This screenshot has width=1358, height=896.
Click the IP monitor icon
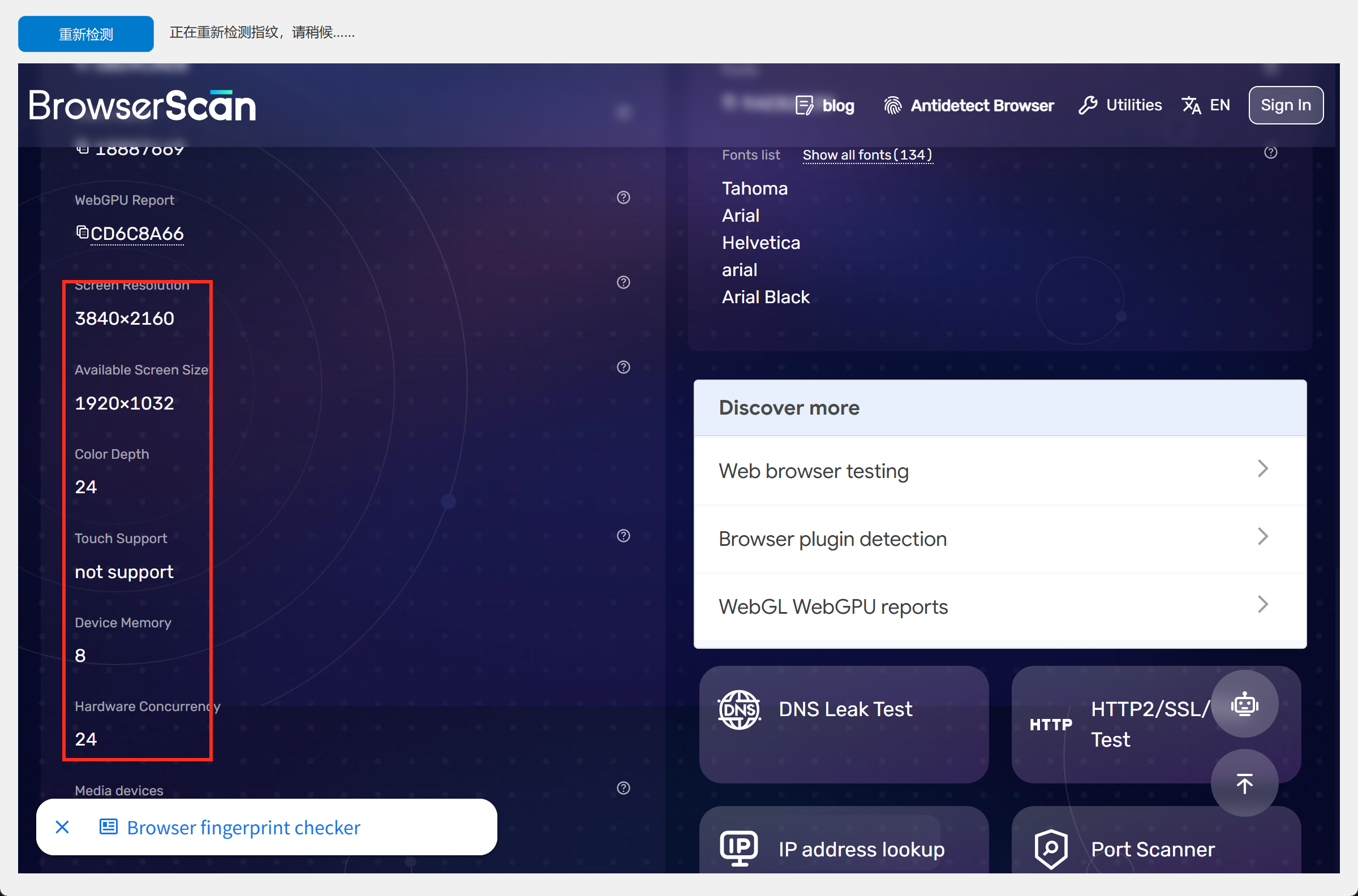[x=739, y=848]
